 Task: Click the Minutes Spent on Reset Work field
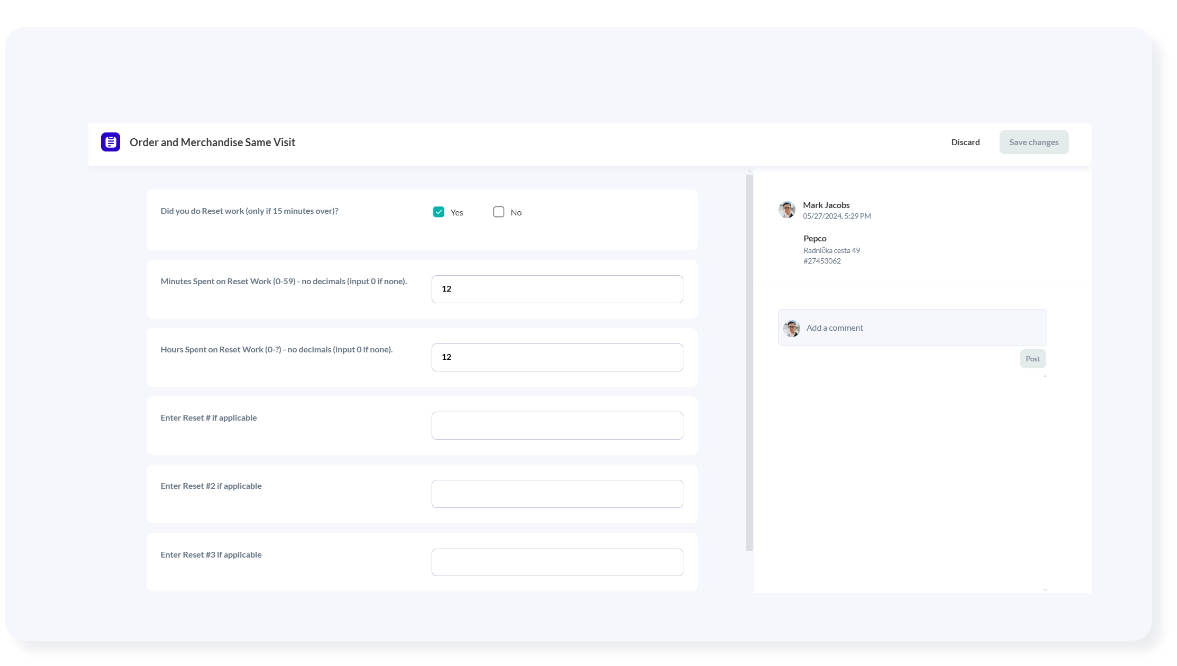point(557,289)
